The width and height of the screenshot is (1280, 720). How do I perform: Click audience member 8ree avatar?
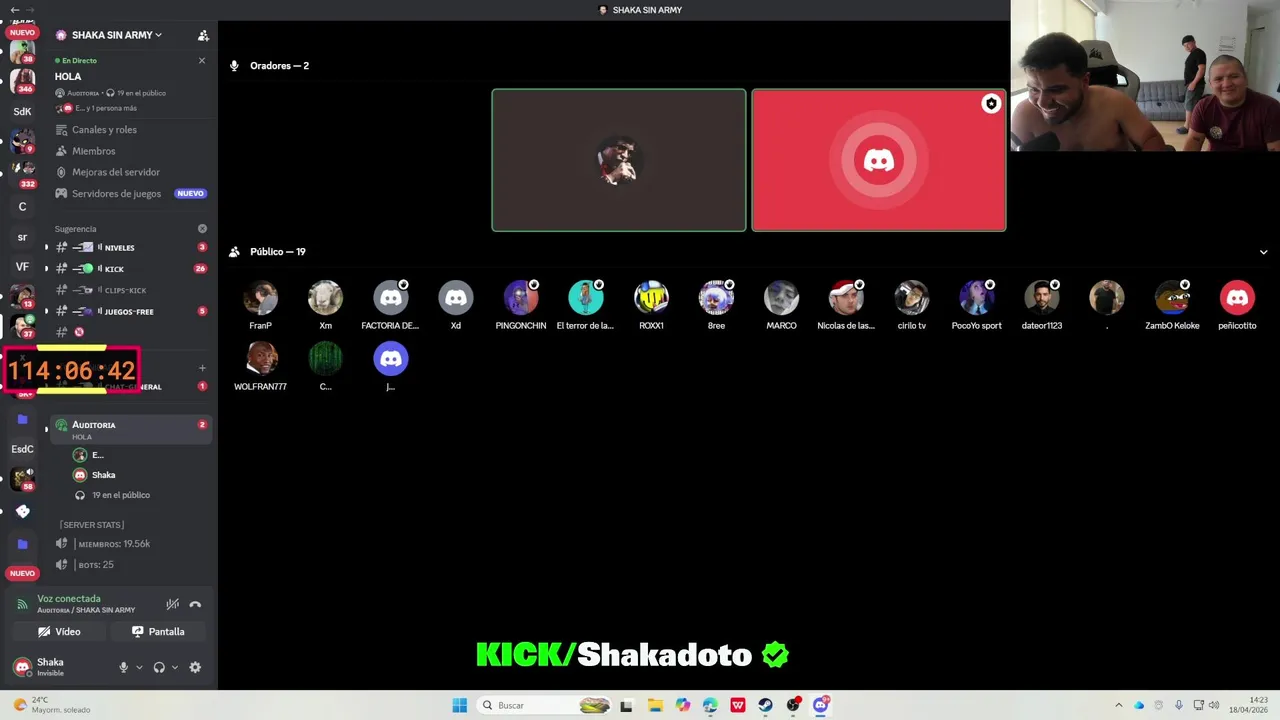click(x=716, y=298)
